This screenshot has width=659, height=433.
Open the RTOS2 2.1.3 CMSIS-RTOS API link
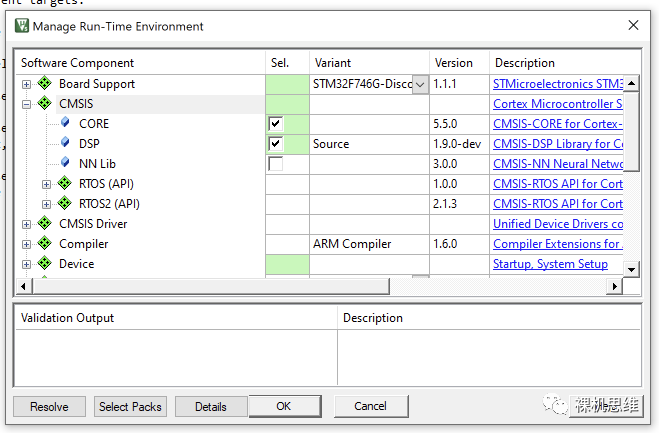click(x=558, y=204)
